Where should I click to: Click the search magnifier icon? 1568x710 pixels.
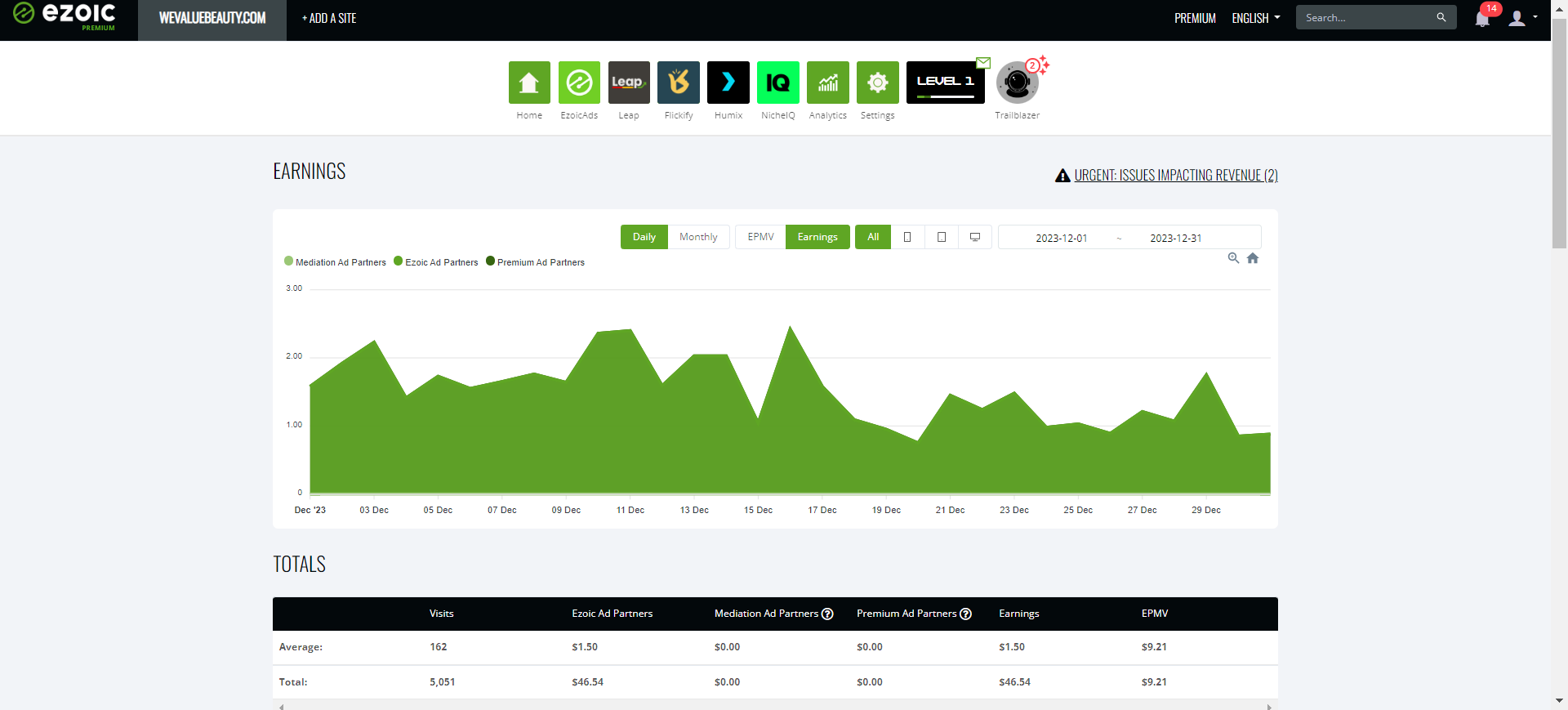[x=1441, y=17]
